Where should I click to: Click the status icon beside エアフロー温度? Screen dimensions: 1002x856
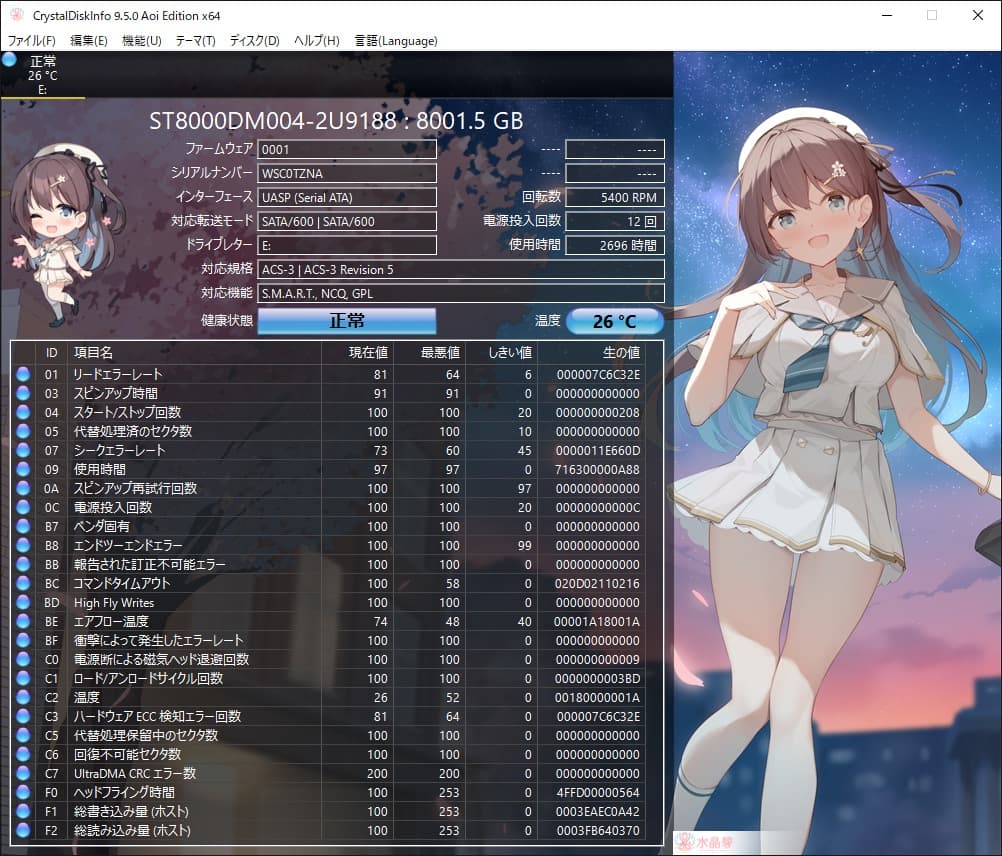coord(24,621)
